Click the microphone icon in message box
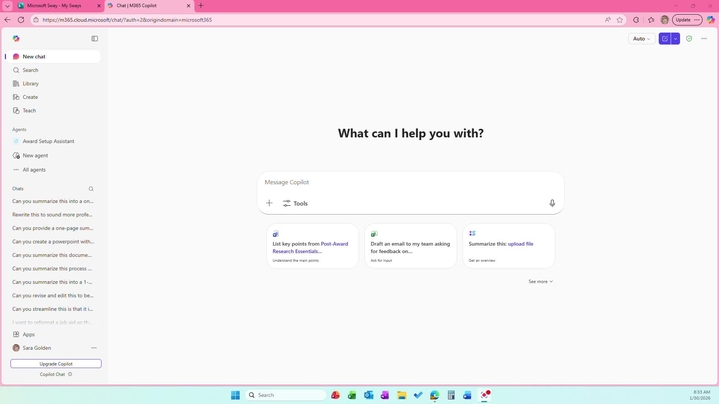The width and height of the screenshot is (719, 404). tap(552, 203)
